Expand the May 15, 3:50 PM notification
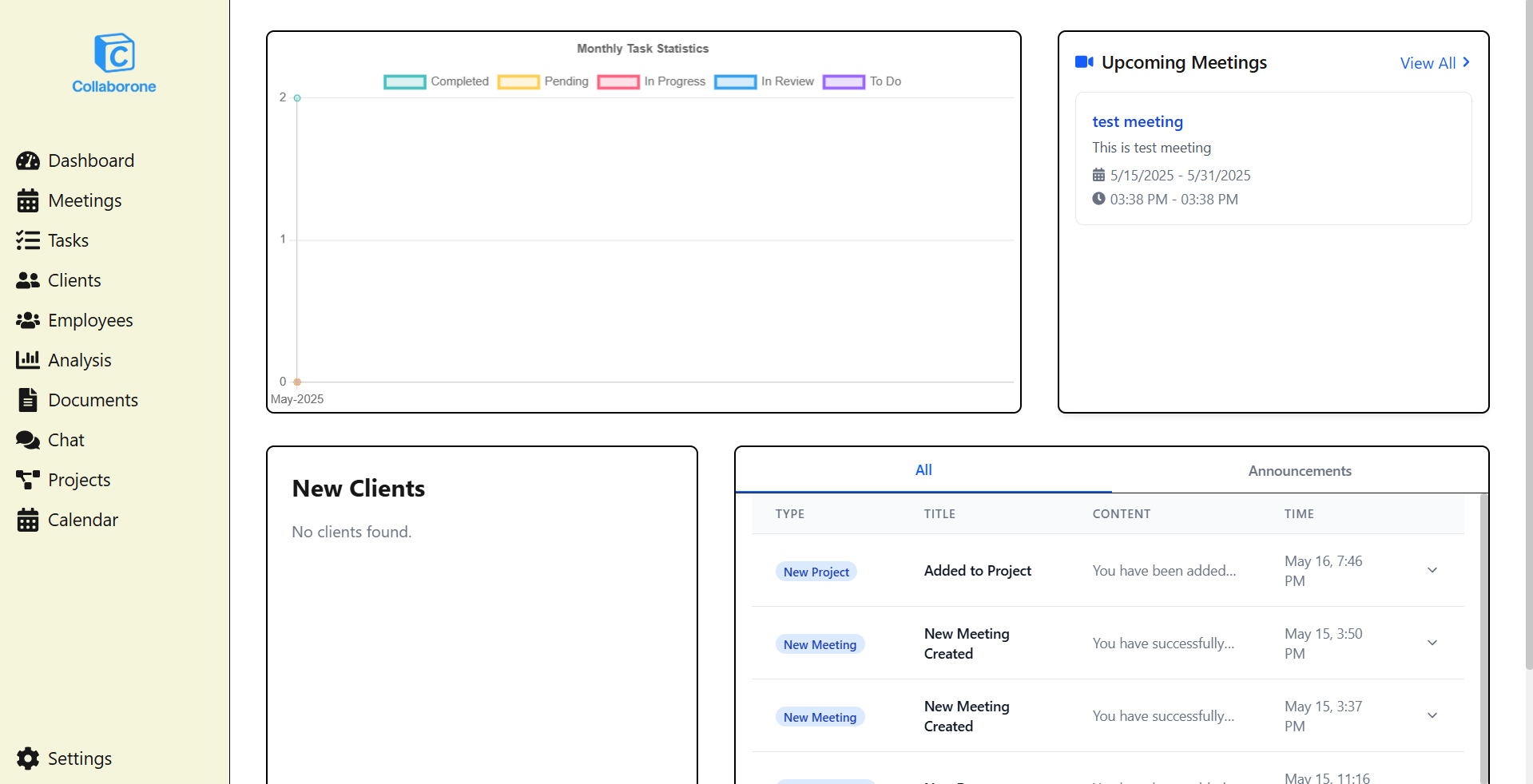Viewport: 1533px width, 784px height. [1432, 643]
